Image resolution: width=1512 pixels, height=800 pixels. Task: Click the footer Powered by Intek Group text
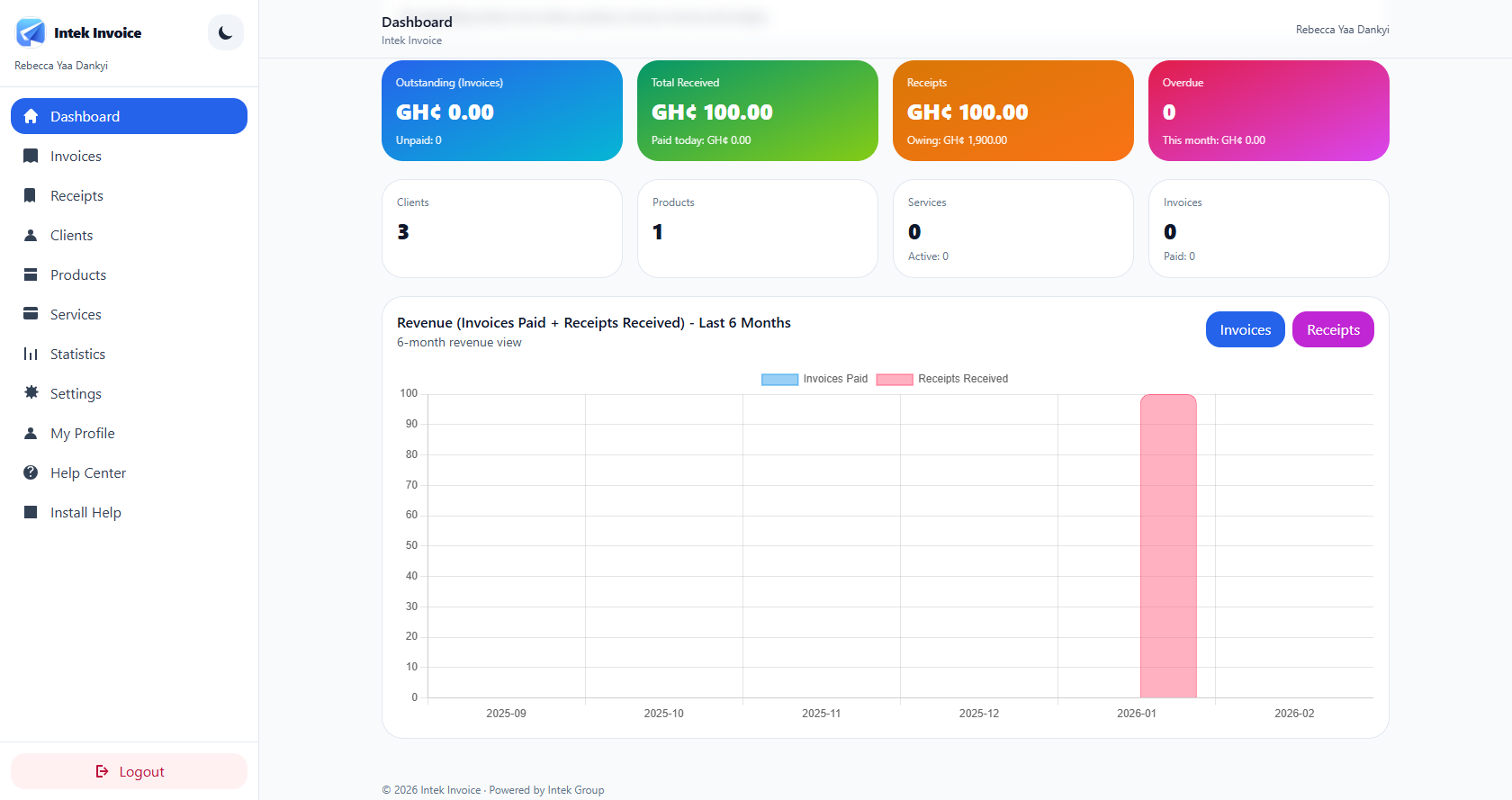[546, 790]
